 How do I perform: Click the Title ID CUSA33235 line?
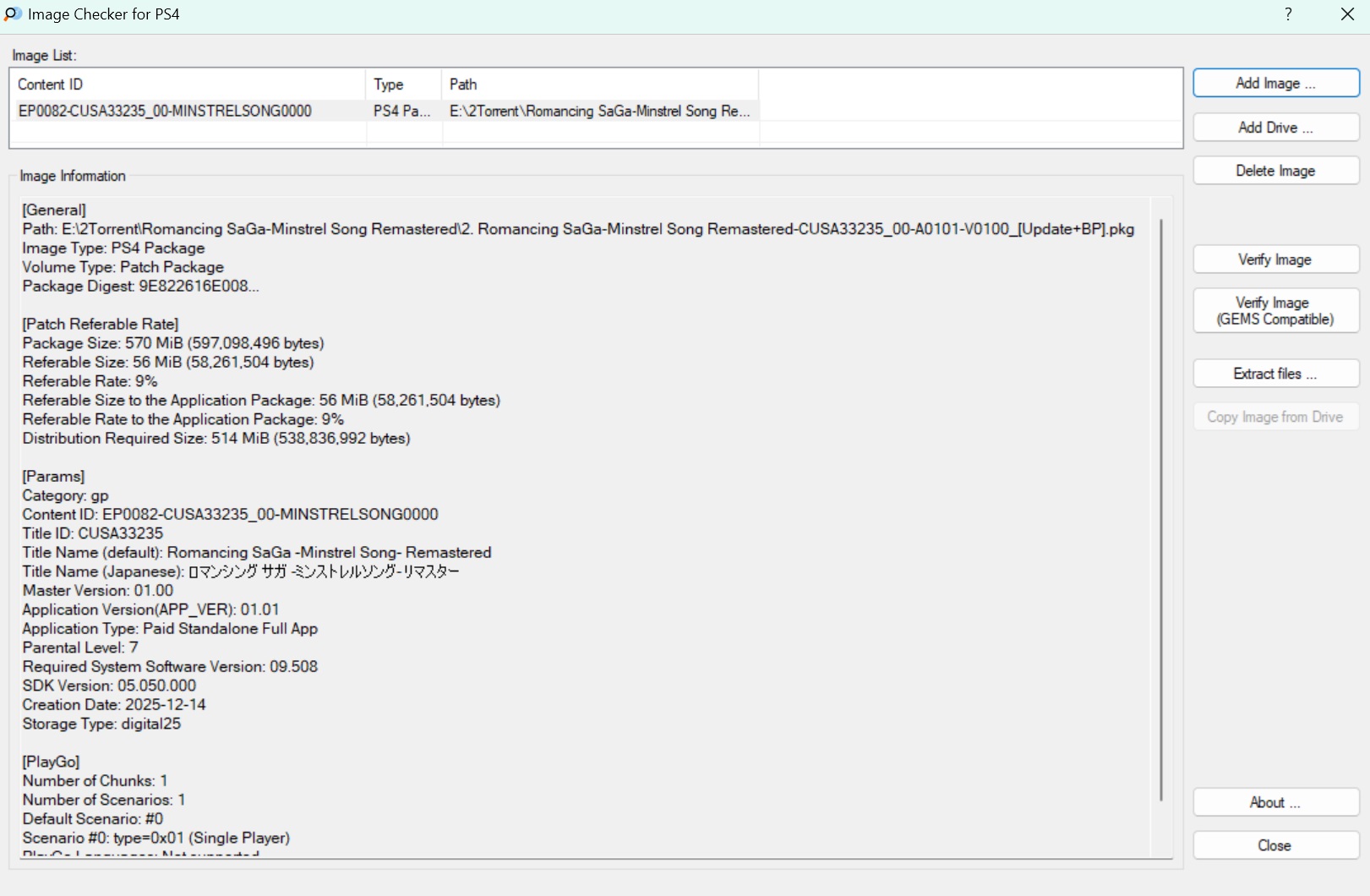pyautogui.click(x=93, y=533)
